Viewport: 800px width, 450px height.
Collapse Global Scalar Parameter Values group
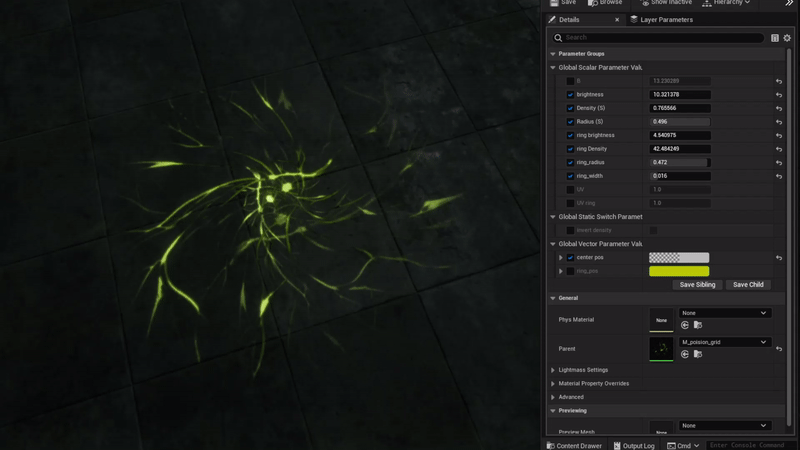(553, 67)
